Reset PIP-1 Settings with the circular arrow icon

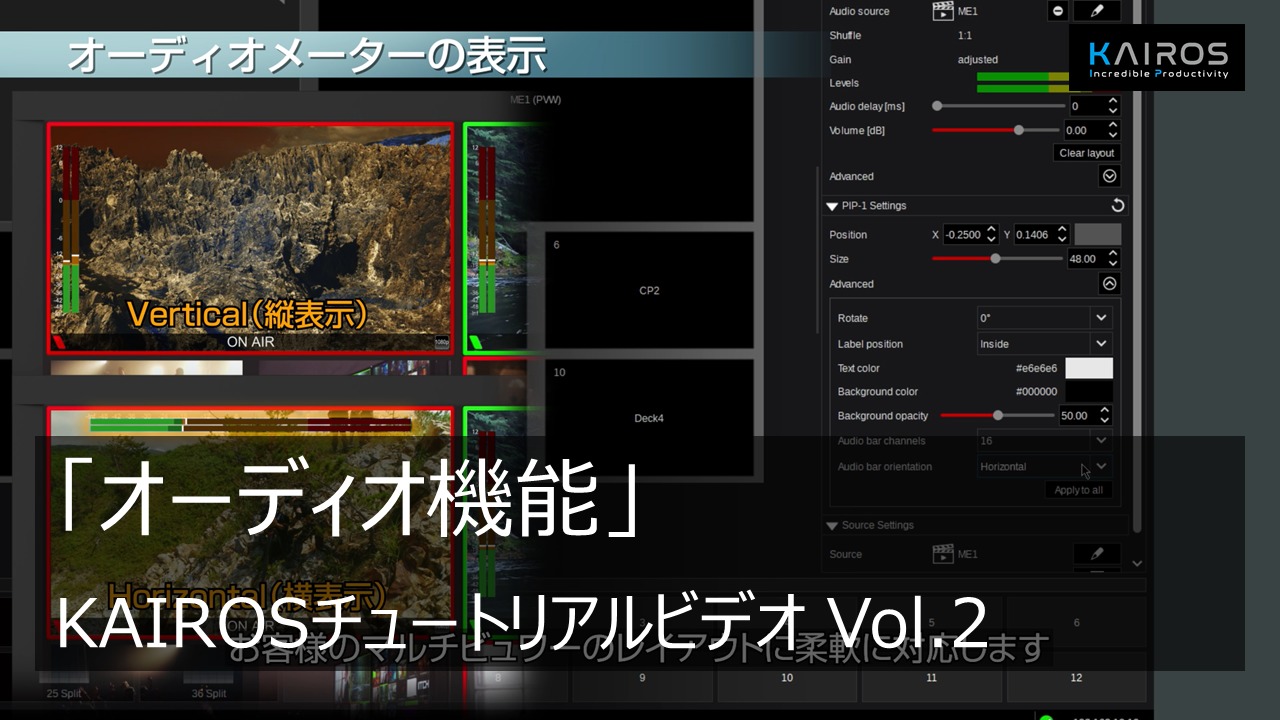pyautogui.click(x=1118, y=205)
